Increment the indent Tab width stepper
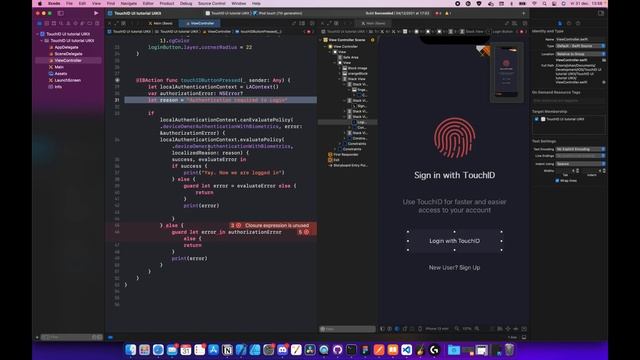The height and width of the screenshot is (360, 640). click(x=577, y=169)
